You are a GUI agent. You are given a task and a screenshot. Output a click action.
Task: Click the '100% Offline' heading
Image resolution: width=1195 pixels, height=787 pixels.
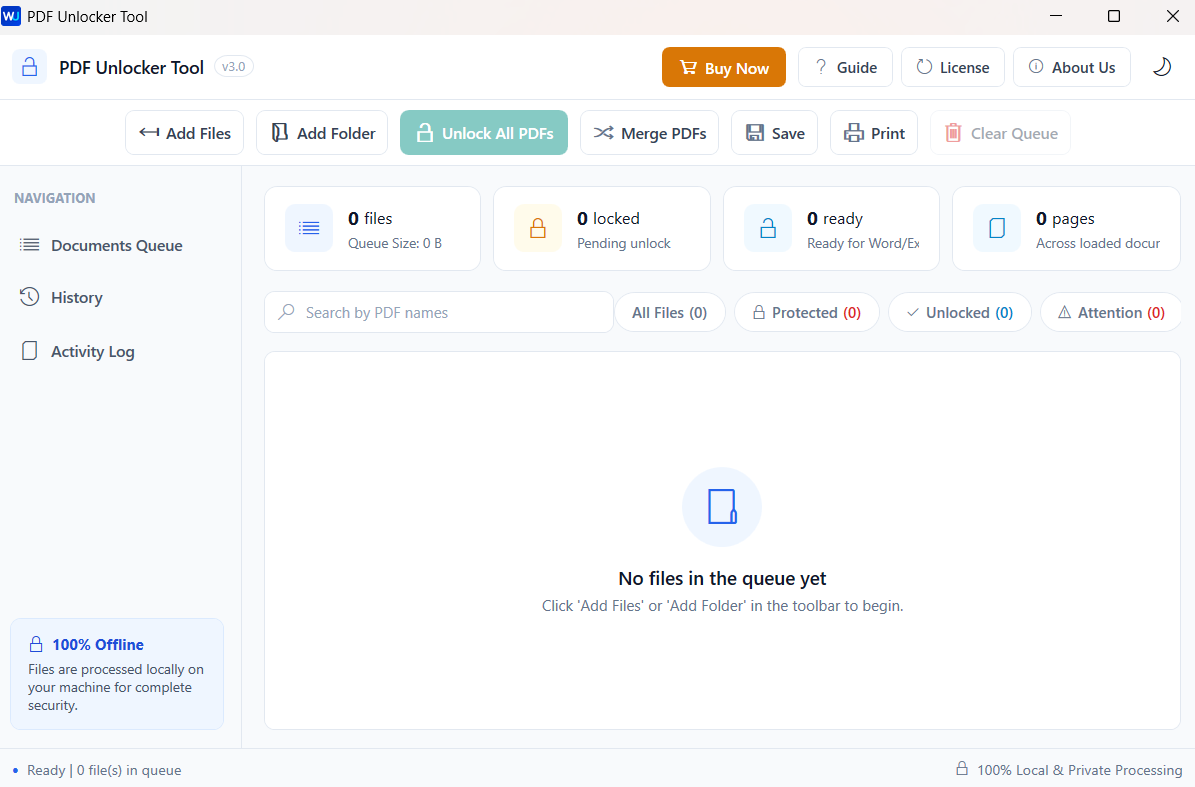(x=98, y=645)
